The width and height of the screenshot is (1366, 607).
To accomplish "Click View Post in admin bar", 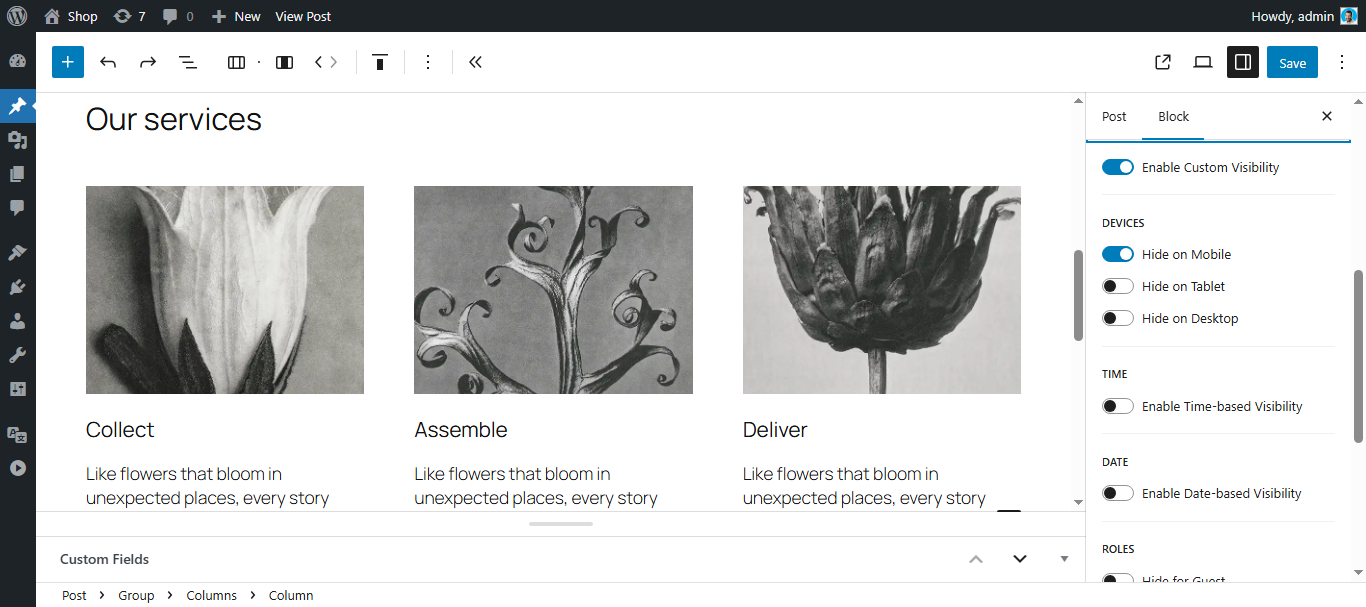I will (x=303, y=16).
